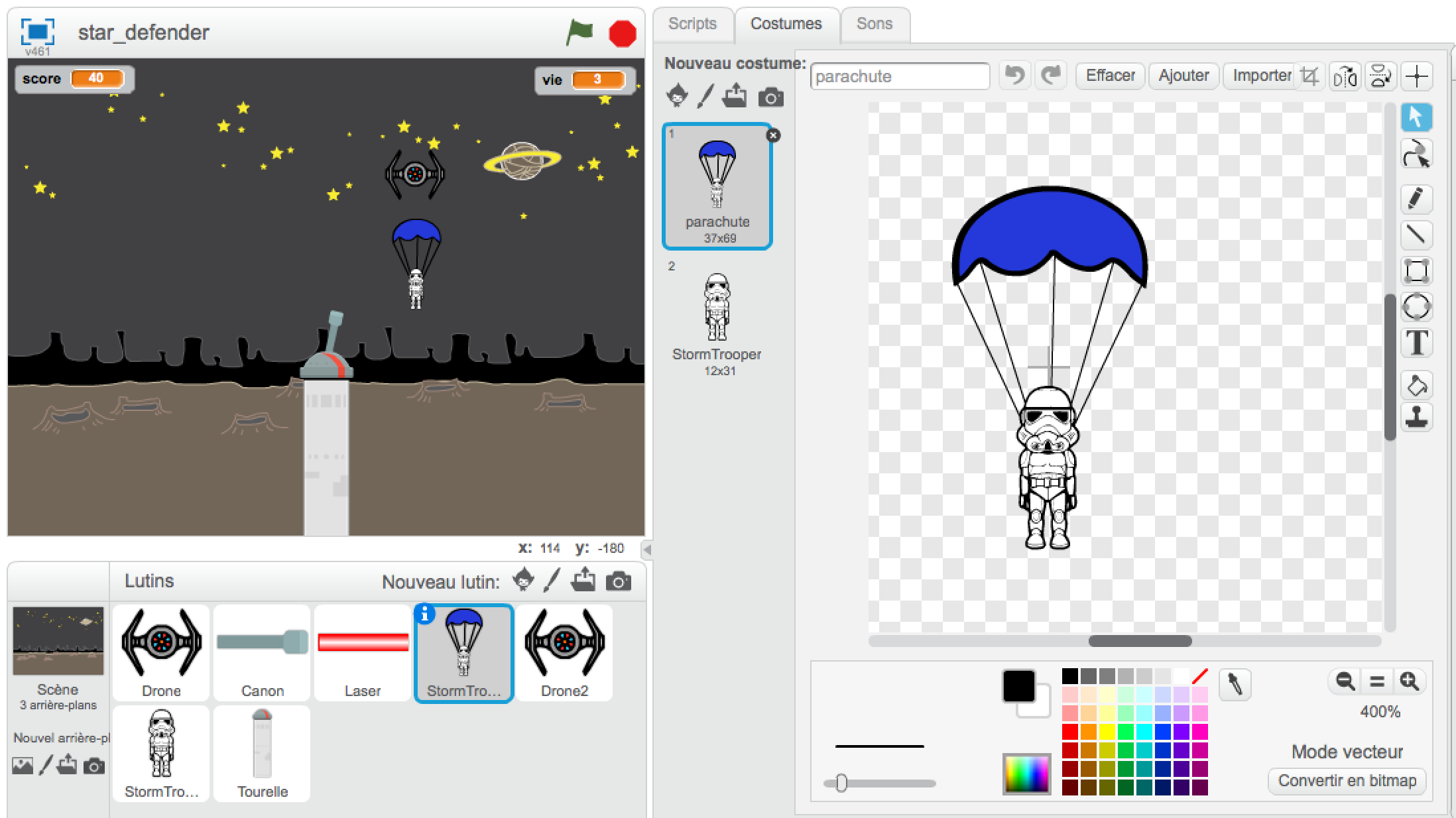Select the StormTrooper costume thumbnail
The height and width of the screenshot is (818, 1456).
coord(717,319)
